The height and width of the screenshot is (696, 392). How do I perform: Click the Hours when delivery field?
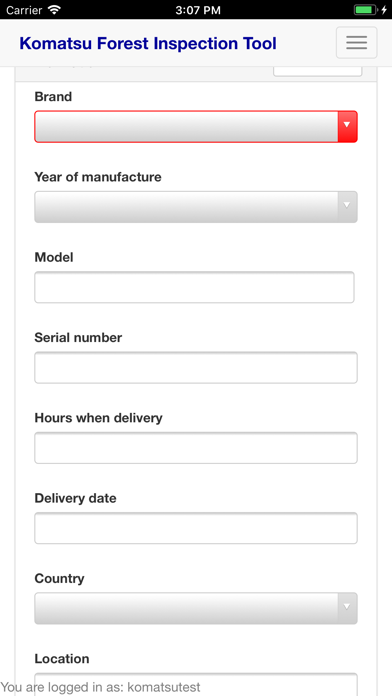click(196, 448)
